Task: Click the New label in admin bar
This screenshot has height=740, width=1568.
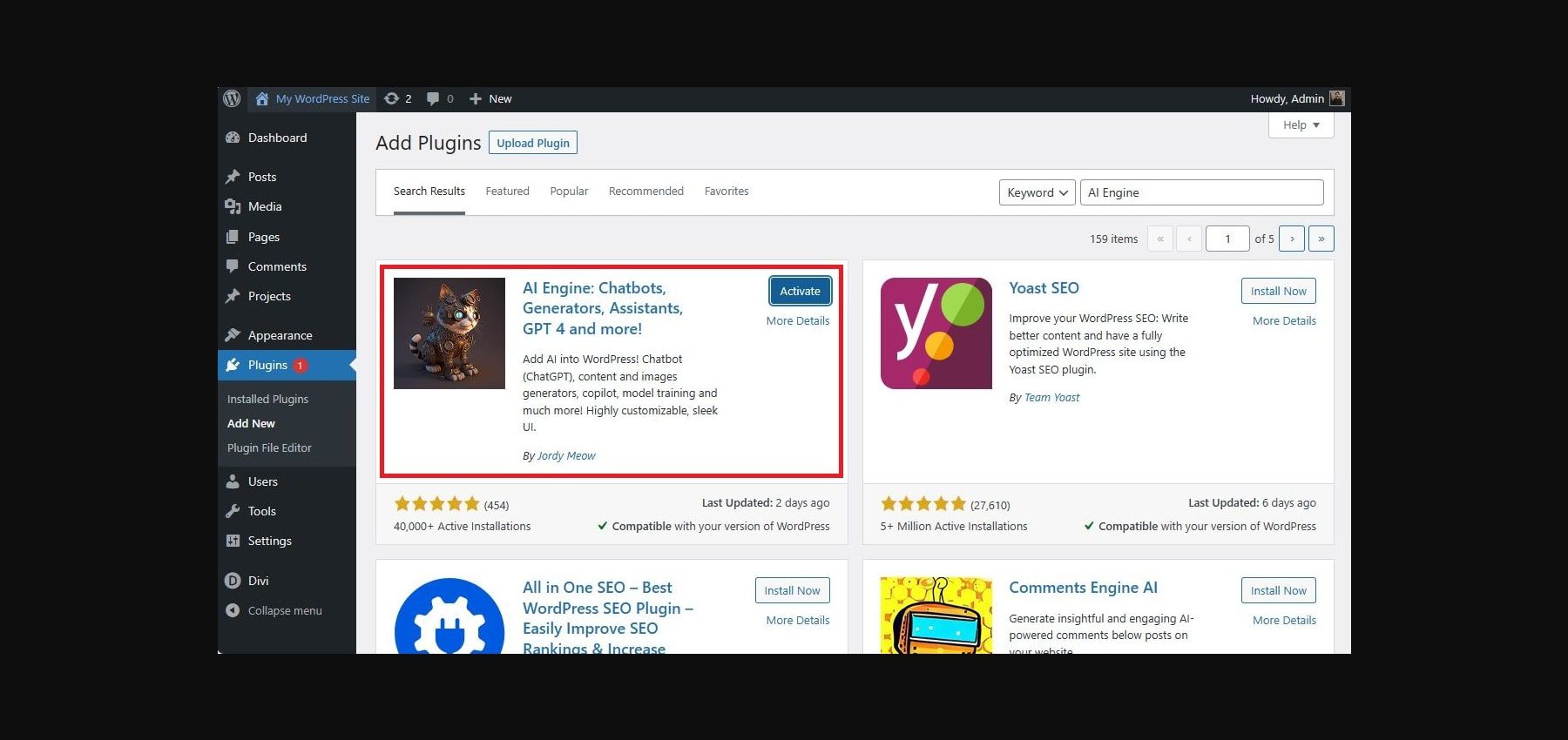Action: [x=500, y=98]
